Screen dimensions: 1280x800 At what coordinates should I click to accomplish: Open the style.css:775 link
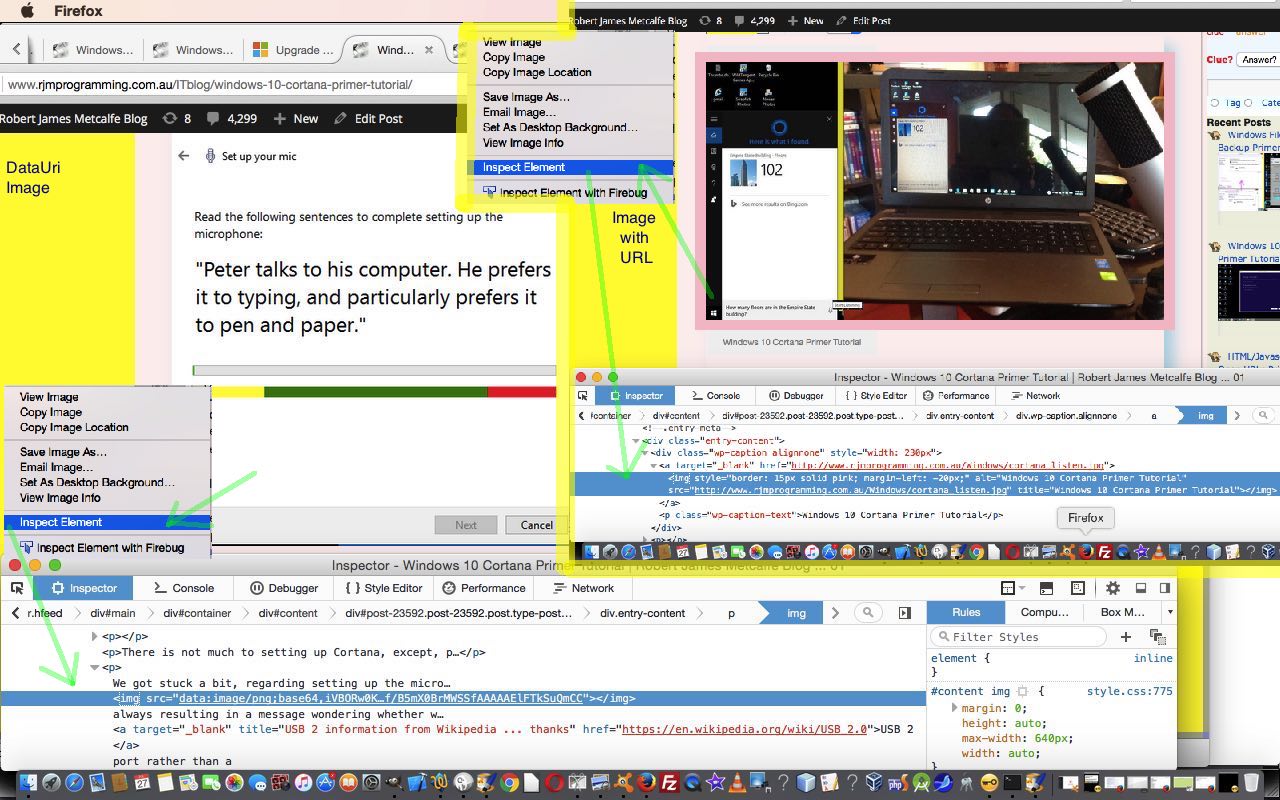(x=1129, y=691)
